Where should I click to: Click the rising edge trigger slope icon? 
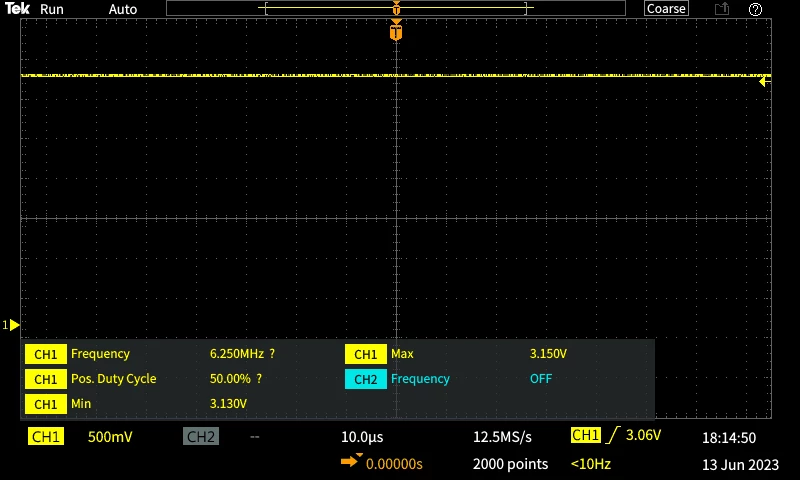tap(613, 435)
